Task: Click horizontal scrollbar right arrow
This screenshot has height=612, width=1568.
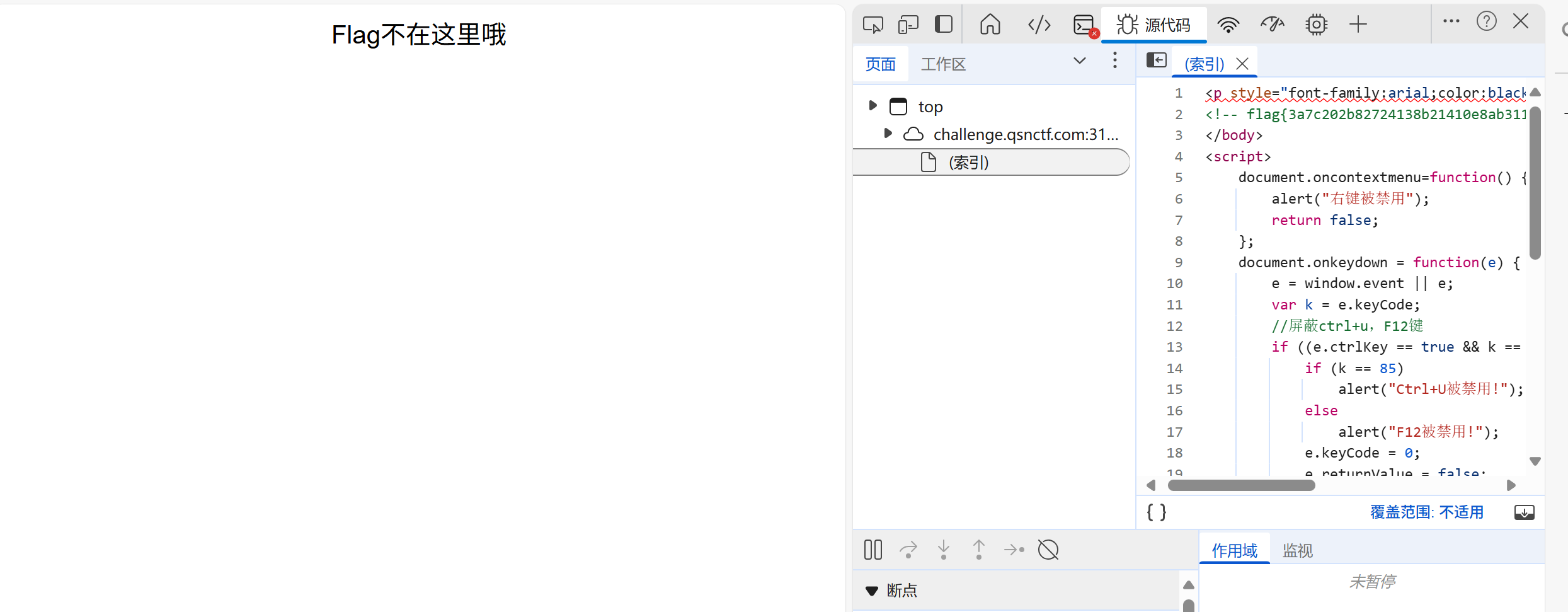Action: tap(1511, 485)
